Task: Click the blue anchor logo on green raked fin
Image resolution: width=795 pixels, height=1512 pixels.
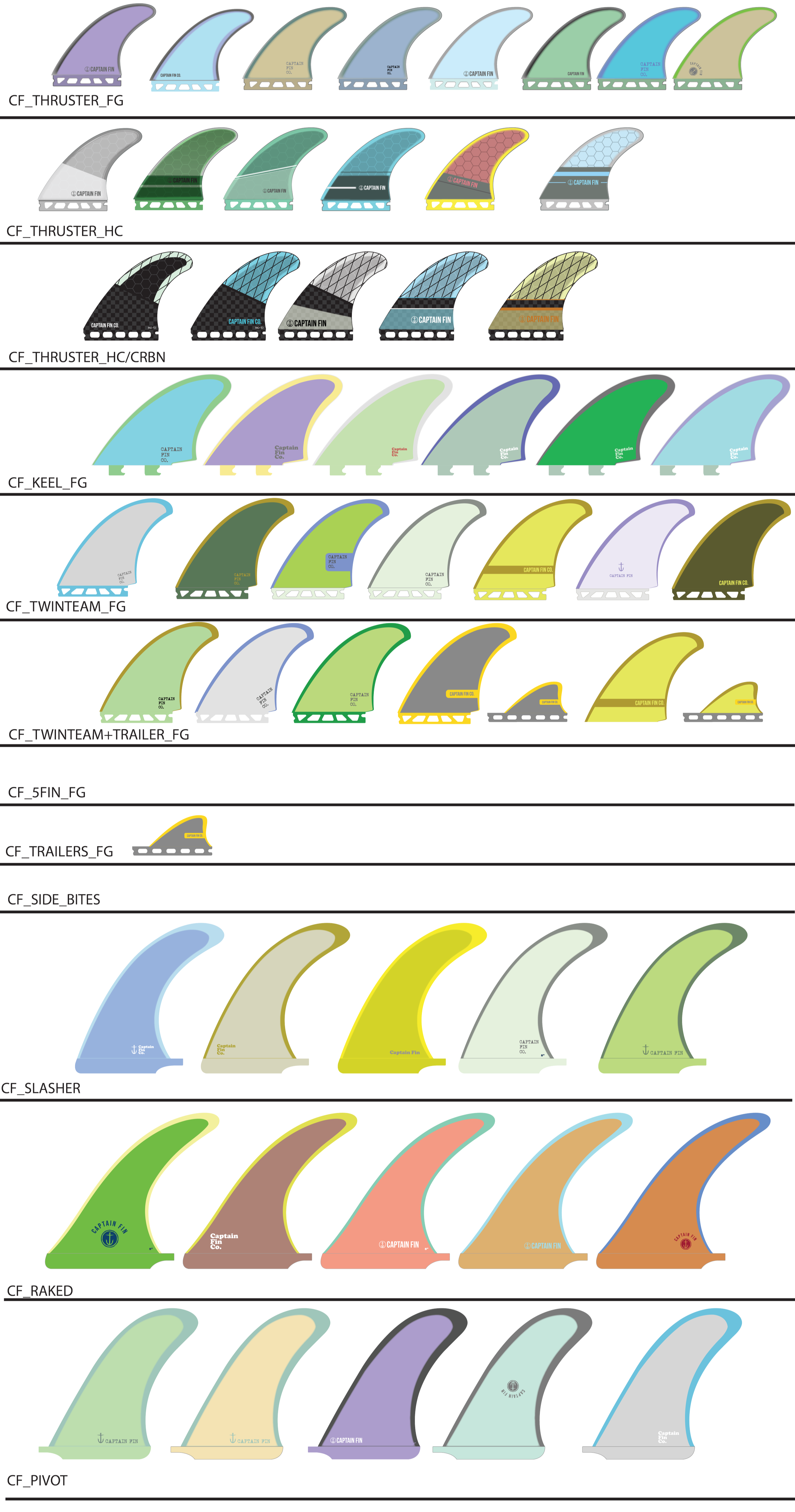Action: [110, 1238]
